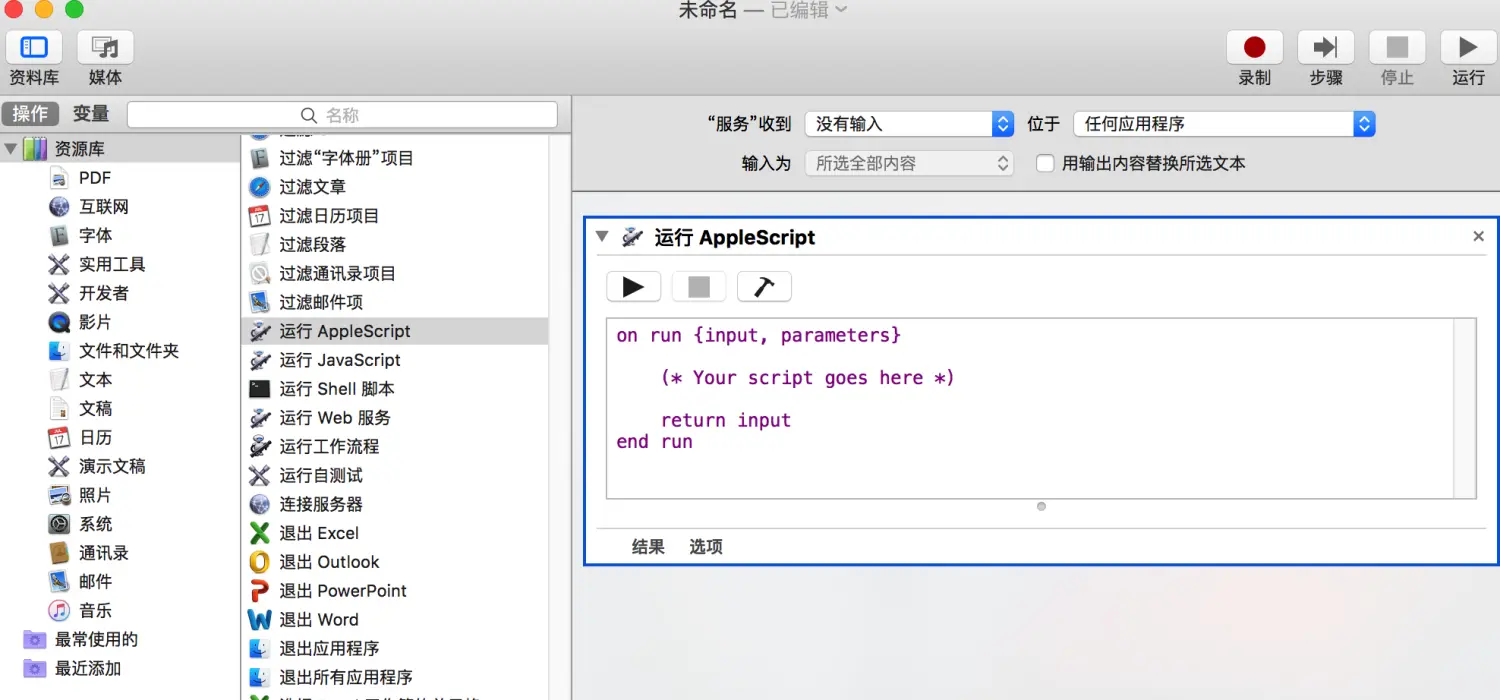Viewport: 1500px width, 700px height.
Task: Select 退出应用程序 action
Action: pos(395,649)
